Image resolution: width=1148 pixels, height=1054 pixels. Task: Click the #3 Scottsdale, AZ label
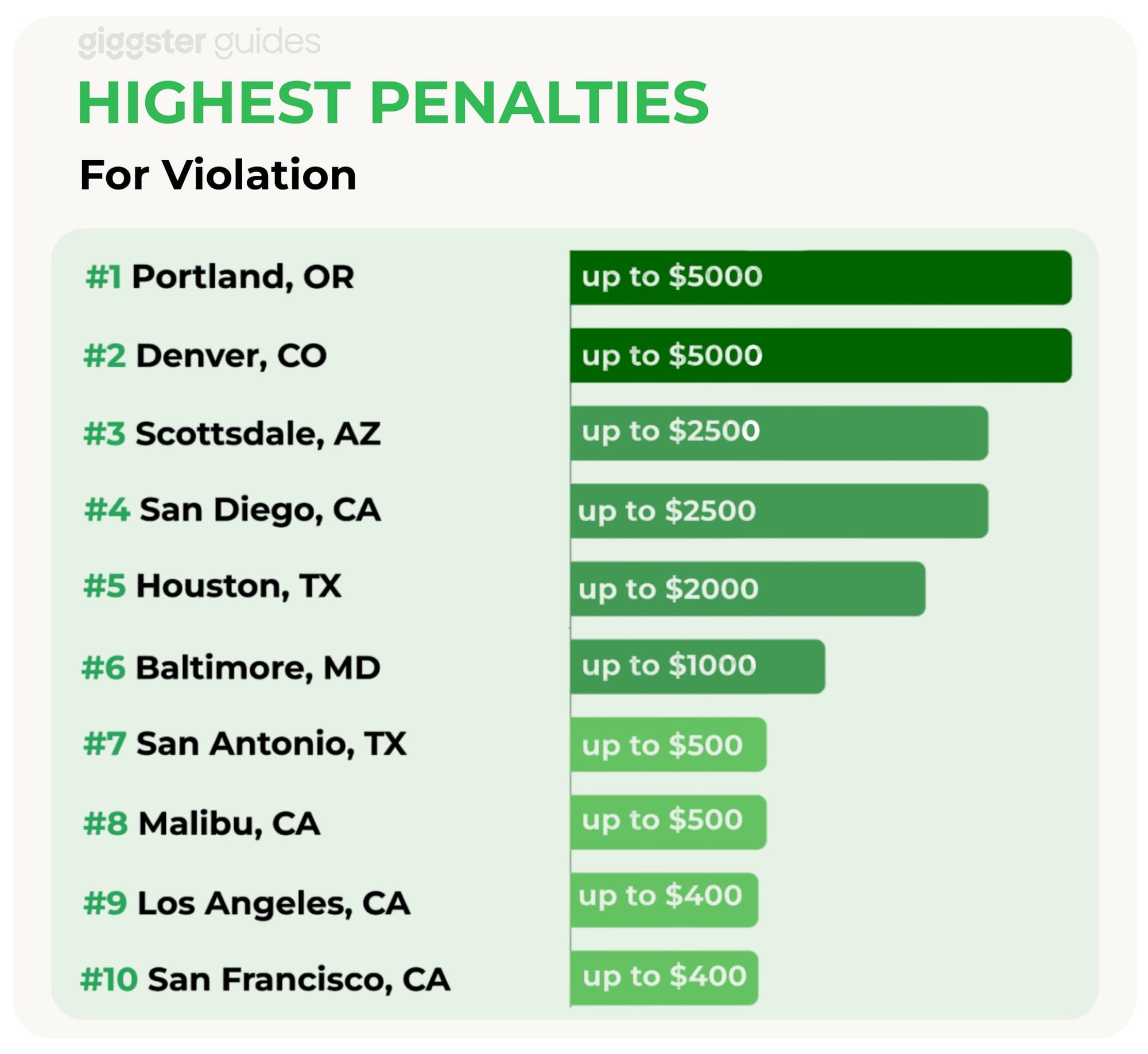232,433
